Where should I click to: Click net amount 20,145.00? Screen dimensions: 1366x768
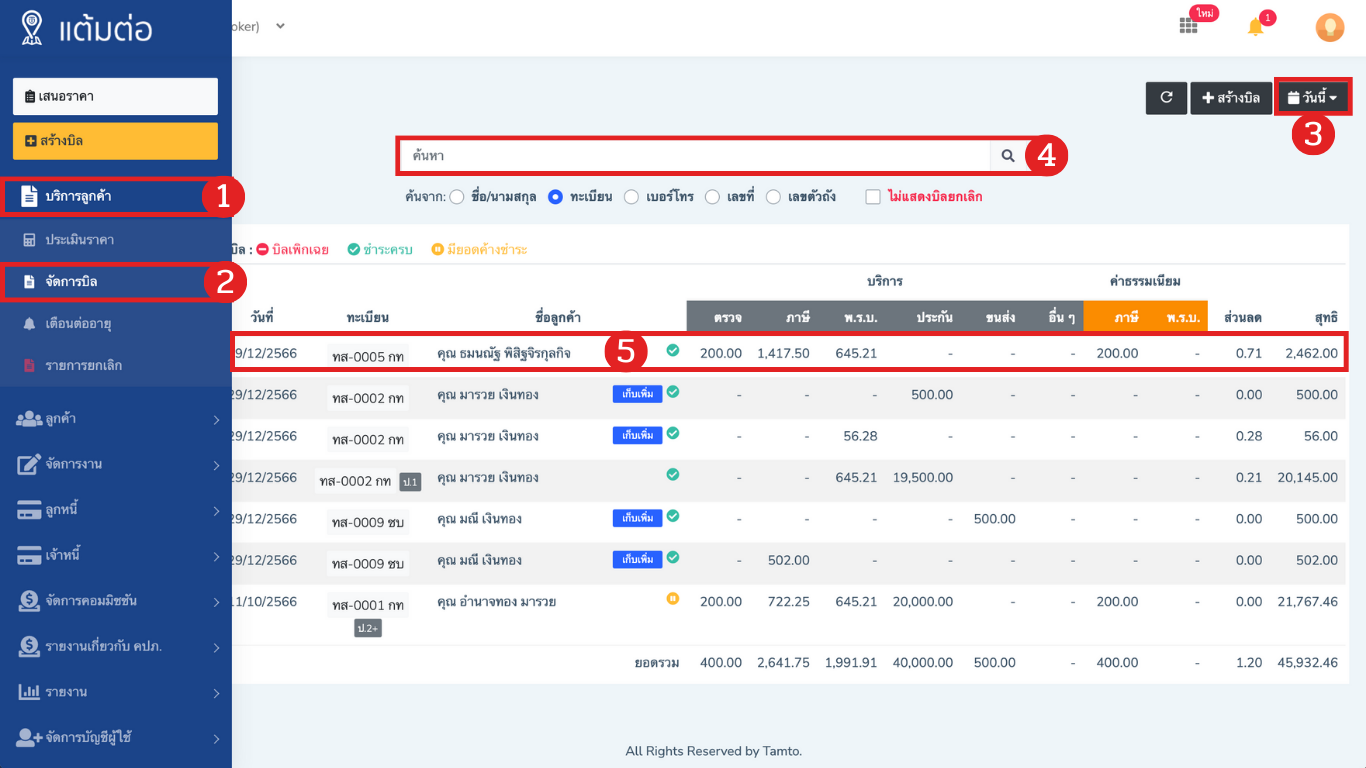[x=1307, y=477]
